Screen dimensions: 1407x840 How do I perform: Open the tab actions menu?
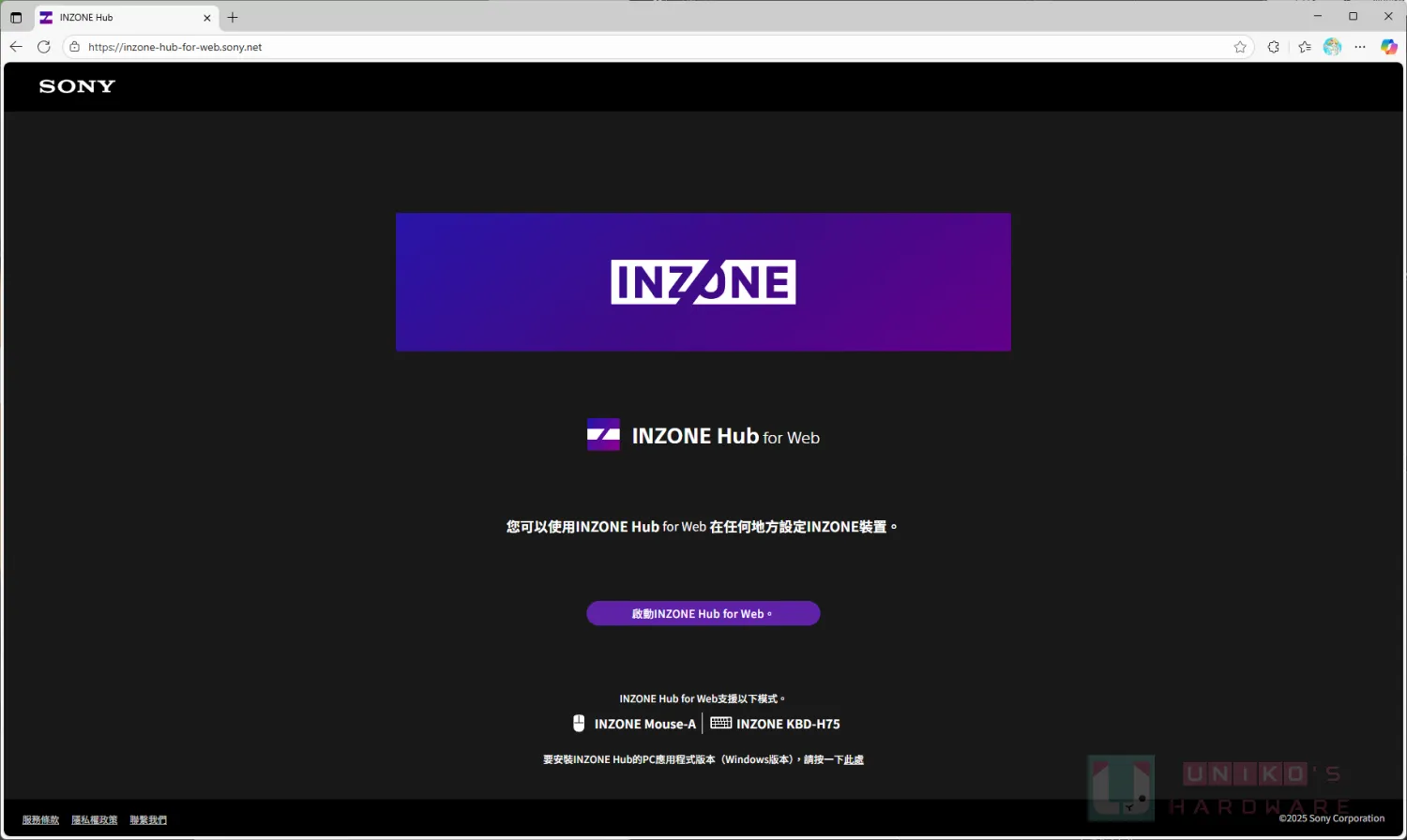(x=16, y=18)
